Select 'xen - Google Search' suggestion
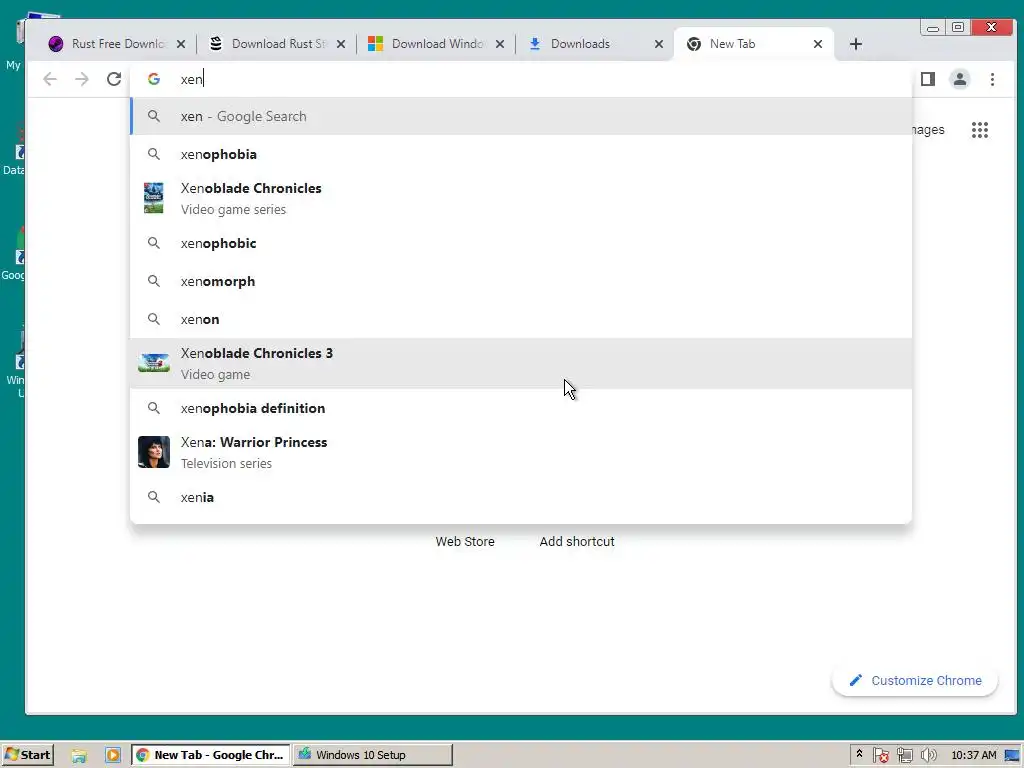The height and width of the screenshot is (768, 1024). [520, 116]
